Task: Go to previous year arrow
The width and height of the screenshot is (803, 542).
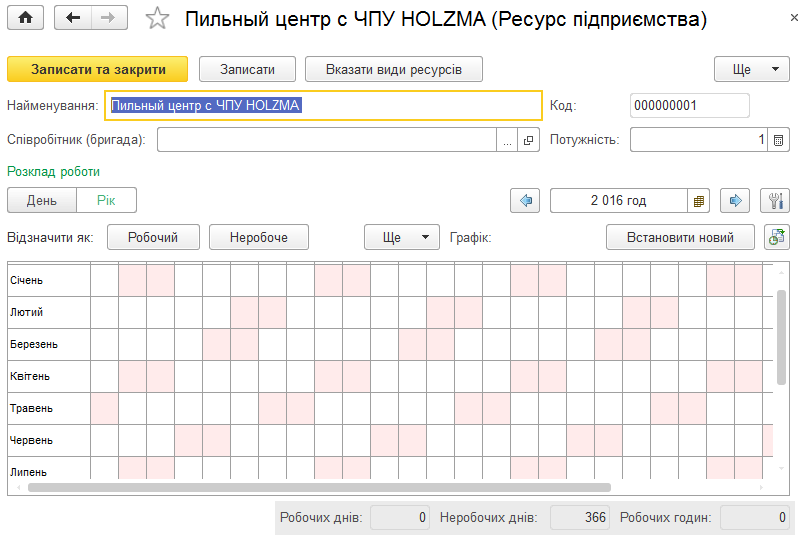Action: [525, 200]
